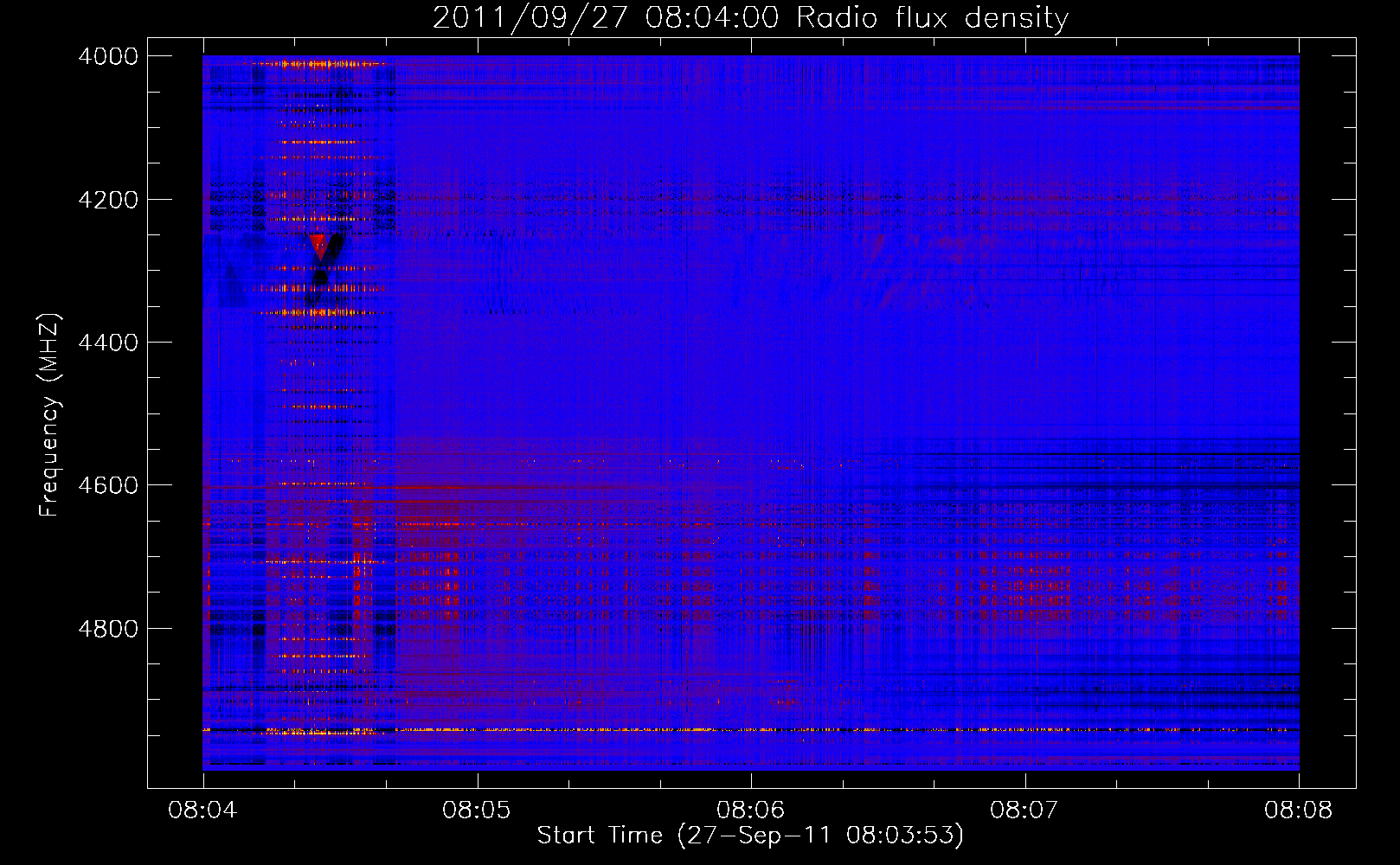Click the plot title "Radio flux density"
Viewport: 1400px width, 865px height.
tap(932, 18)
